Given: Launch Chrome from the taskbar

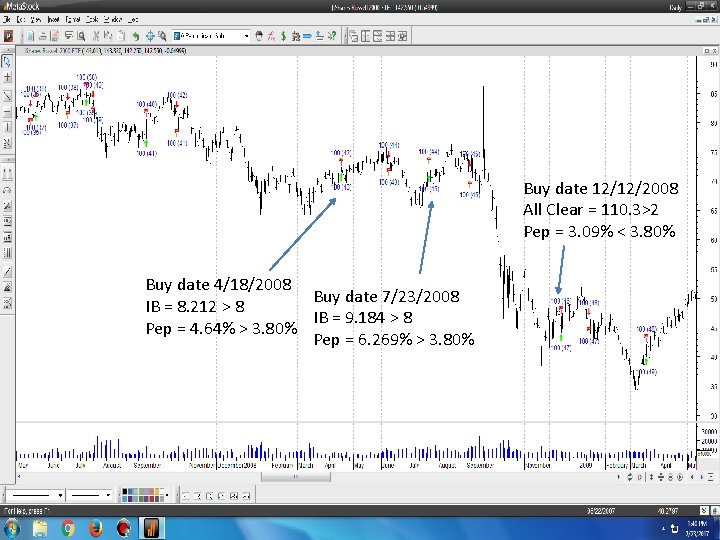Looking at the screenshot, I should 68,529.
